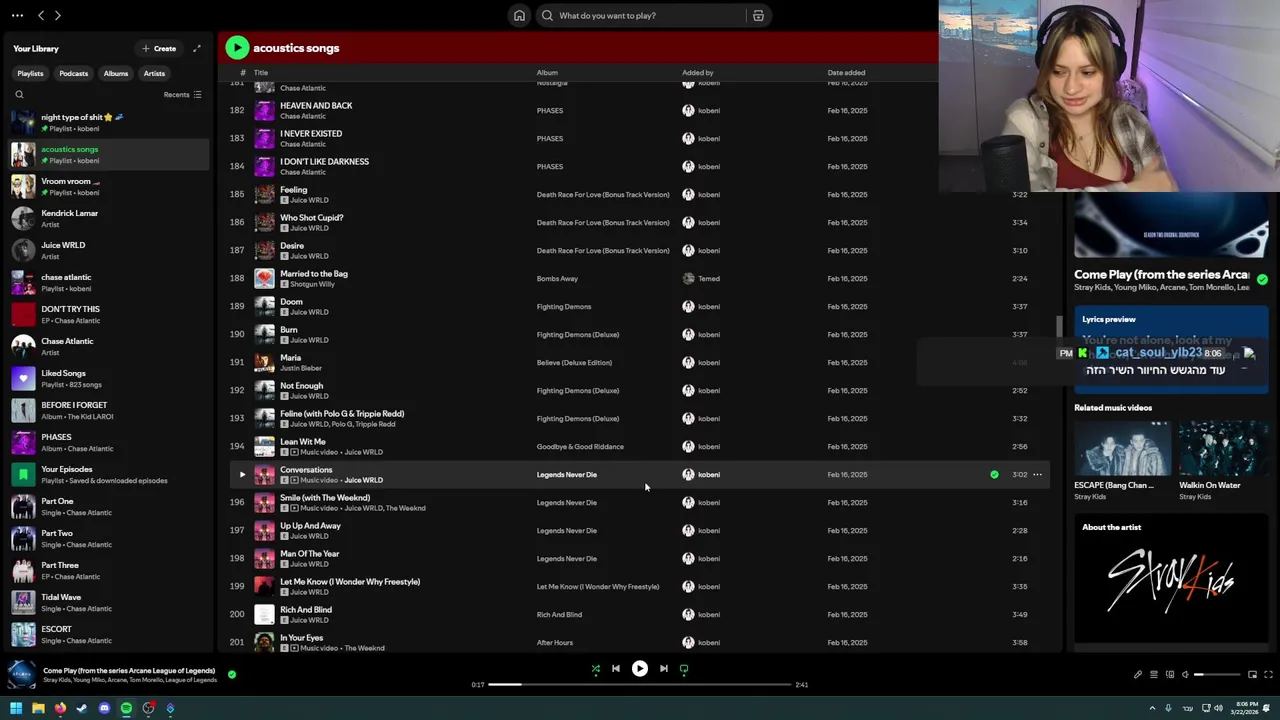This screenshot has width=1280, height=720.
Task: Skip to next track
Action: click(663, 669)
